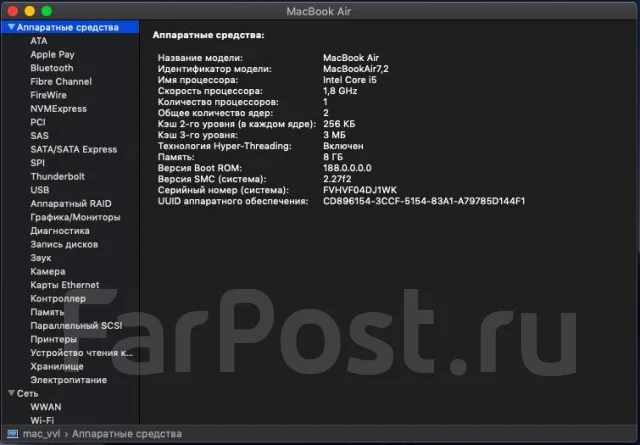Select SPI in the sidebar
640x445 pixels.
point(37,162)
